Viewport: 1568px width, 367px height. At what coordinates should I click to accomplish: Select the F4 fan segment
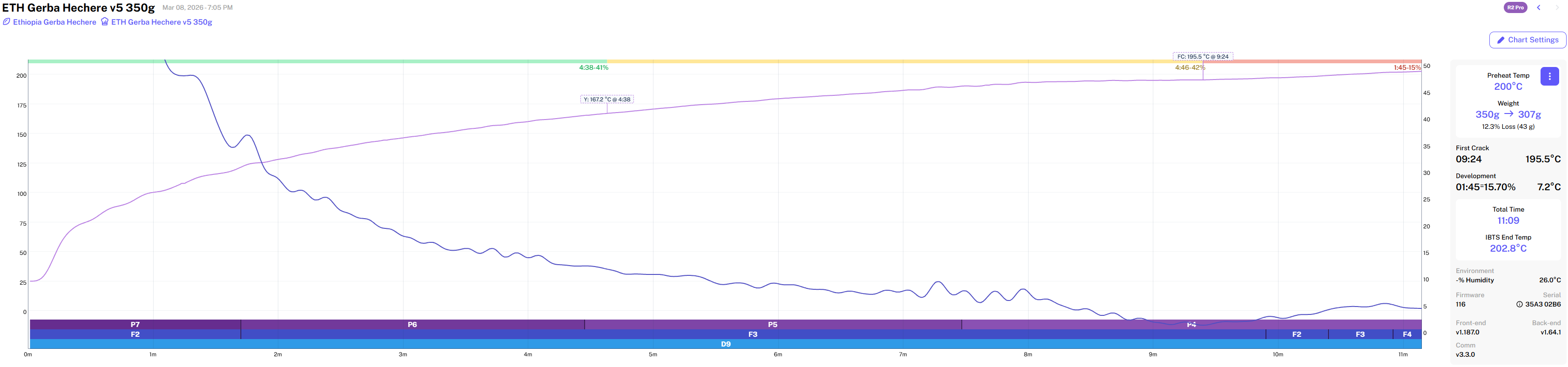pyautogui.click(x=1406, y=334)
